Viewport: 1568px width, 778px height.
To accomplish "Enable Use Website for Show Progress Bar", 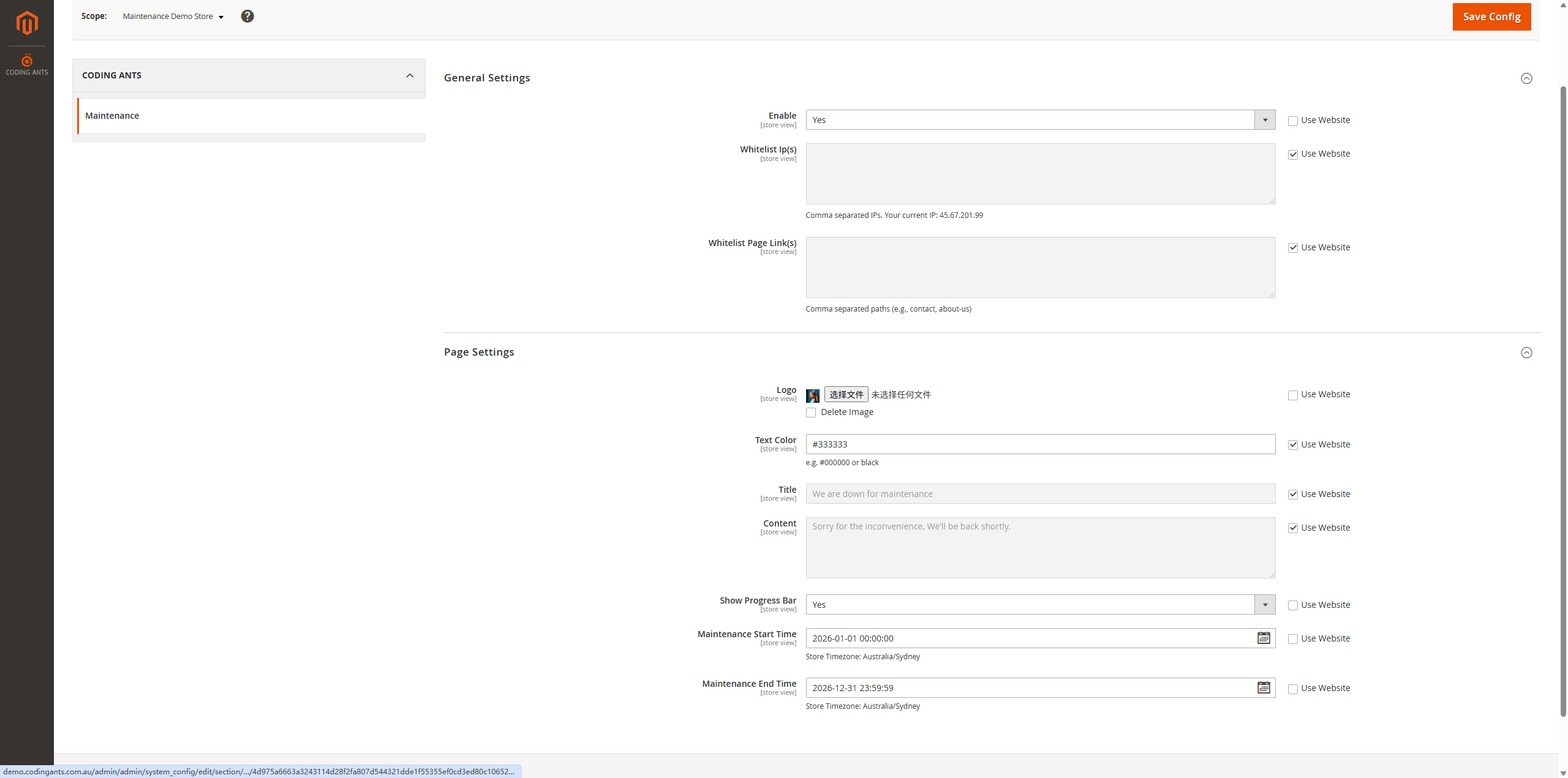I will pyautogui.click(x=1292, y=605).
